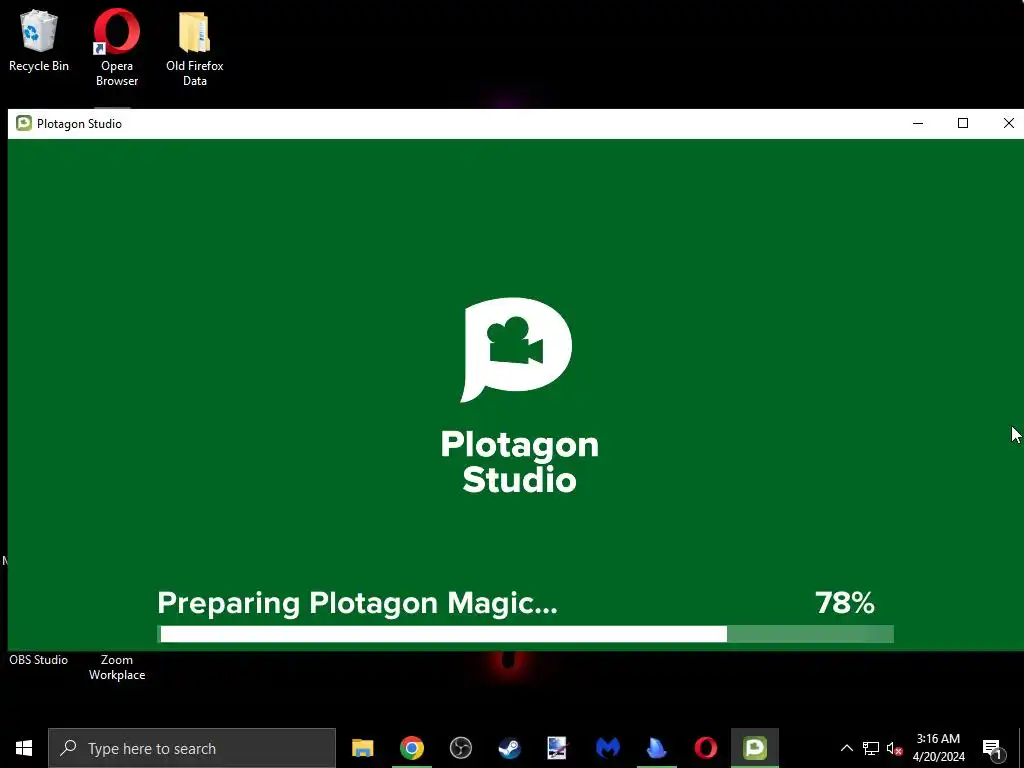Open Malwarebytes from the taskbar
Image resolution: width=1024 pixels, height=768 pixels.
pos(607,748)
